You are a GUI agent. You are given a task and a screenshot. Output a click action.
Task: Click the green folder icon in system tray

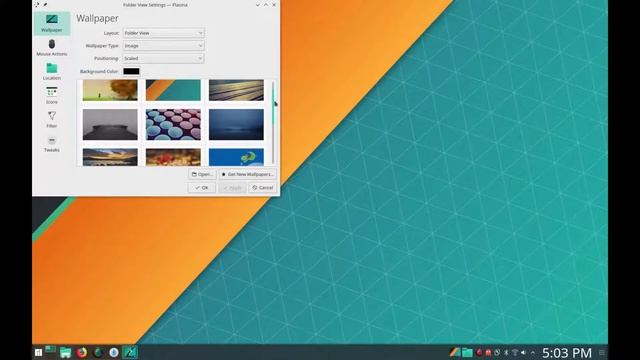(467, 352)
